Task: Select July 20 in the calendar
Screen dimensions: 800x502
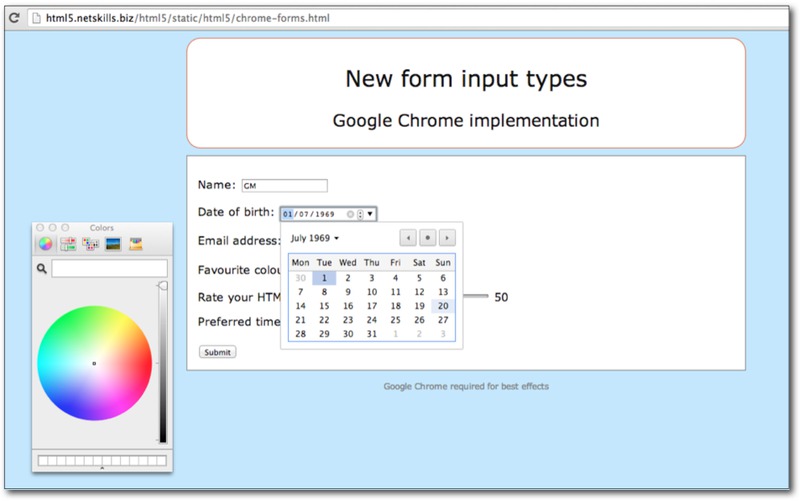Action: coord(443,306)
